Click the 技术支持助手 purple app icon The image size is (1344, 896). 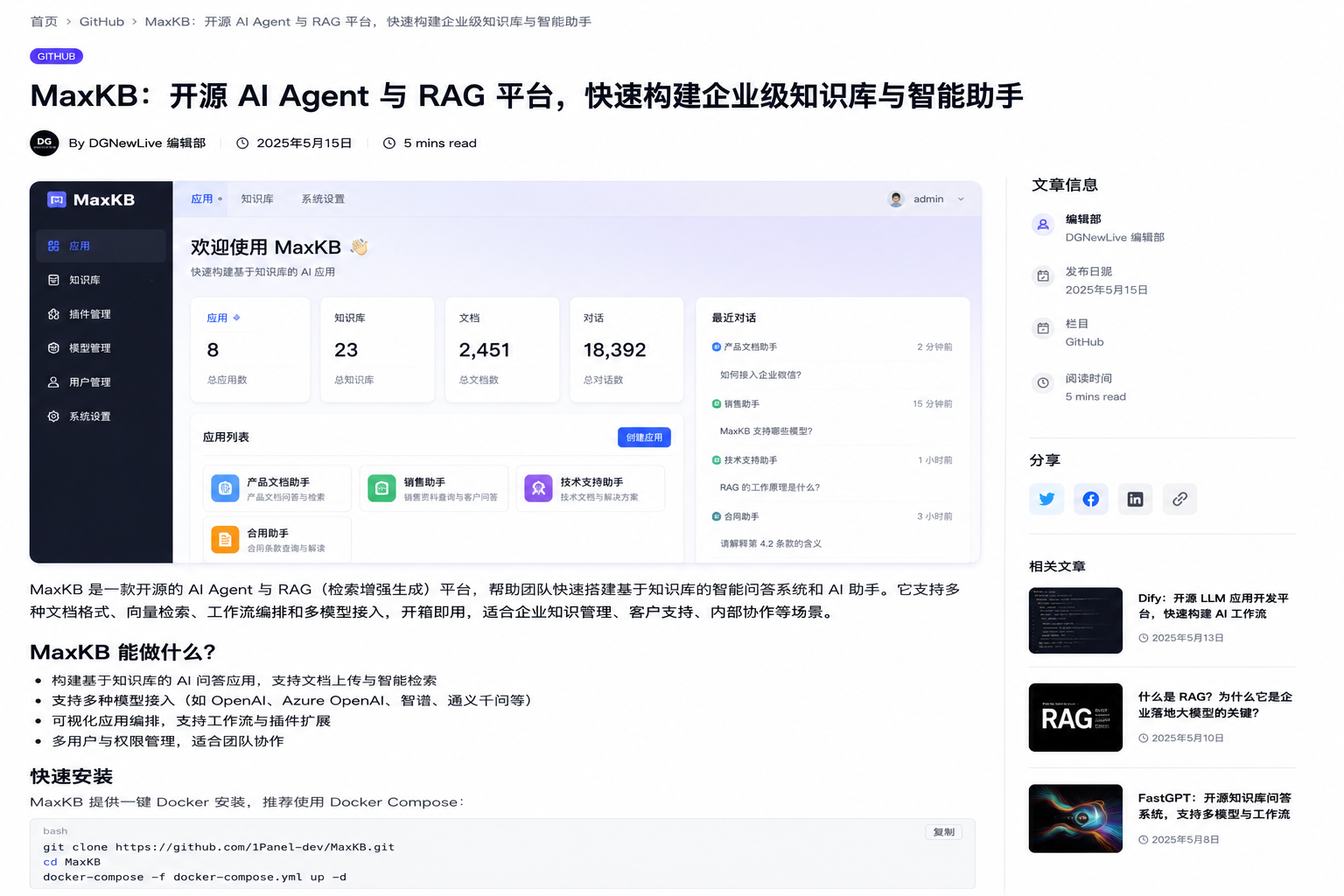(x=538, y=488)
